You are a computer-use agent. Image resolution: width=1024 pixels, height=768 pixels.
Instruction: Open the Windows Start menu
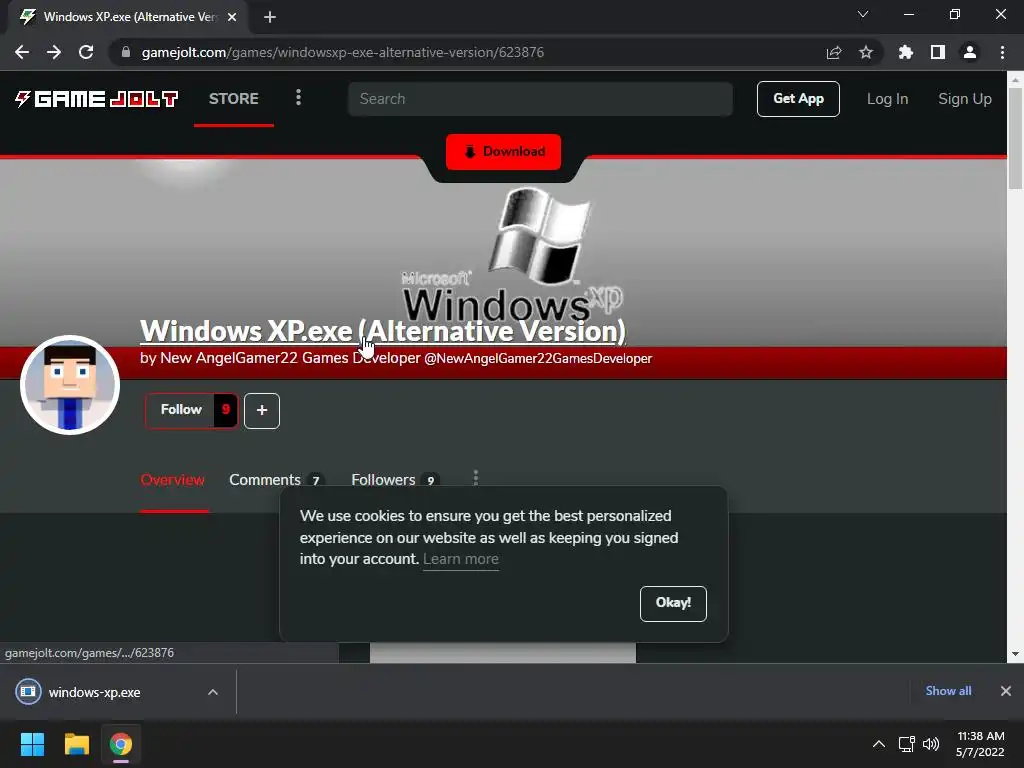32,744
